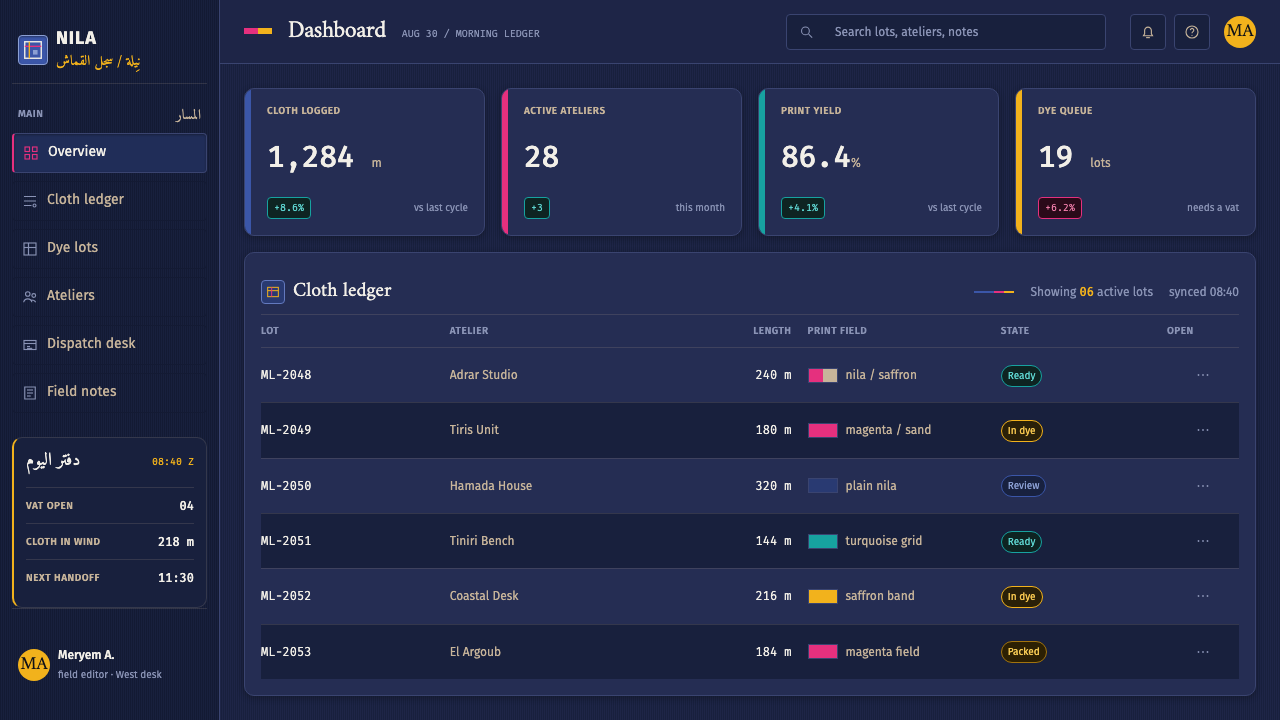This screenshot has width=1280, height=720.
Task: Click the Ready state pill for ML-2048
Action: 1021,376
